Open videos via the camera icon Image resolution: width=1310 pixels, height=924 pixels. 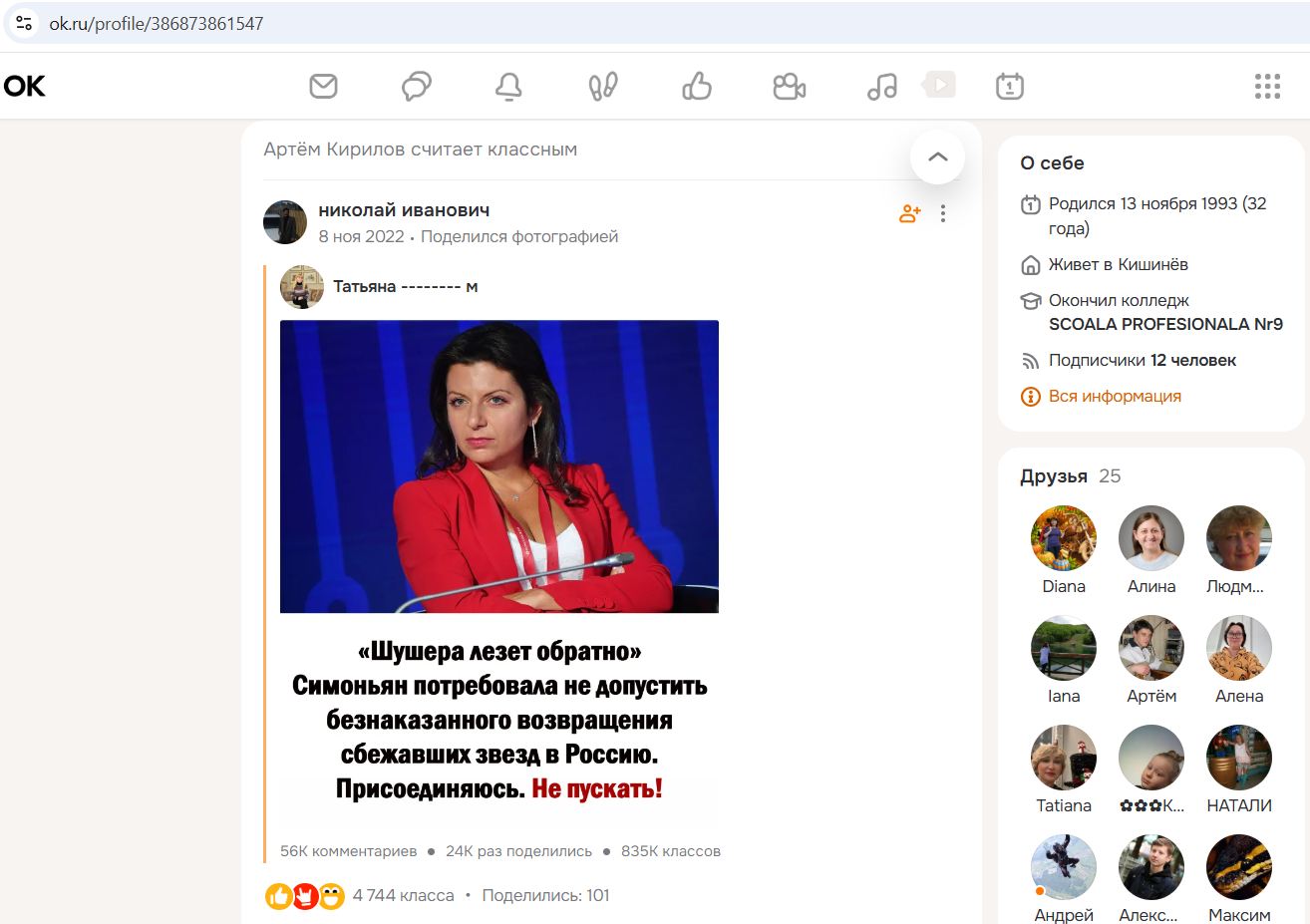pyautogui.click(x=789, y=86)
